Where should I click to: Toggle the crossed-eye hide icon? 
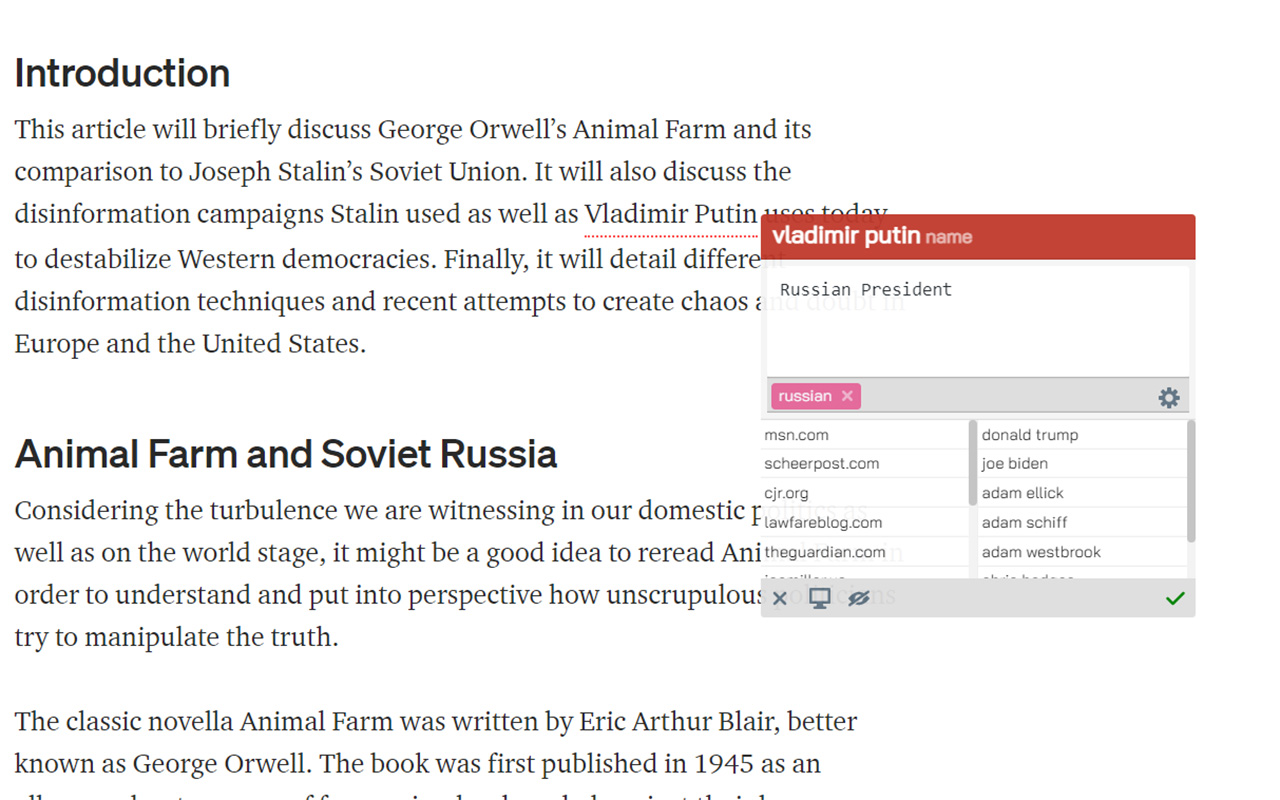tap(859, 599)
